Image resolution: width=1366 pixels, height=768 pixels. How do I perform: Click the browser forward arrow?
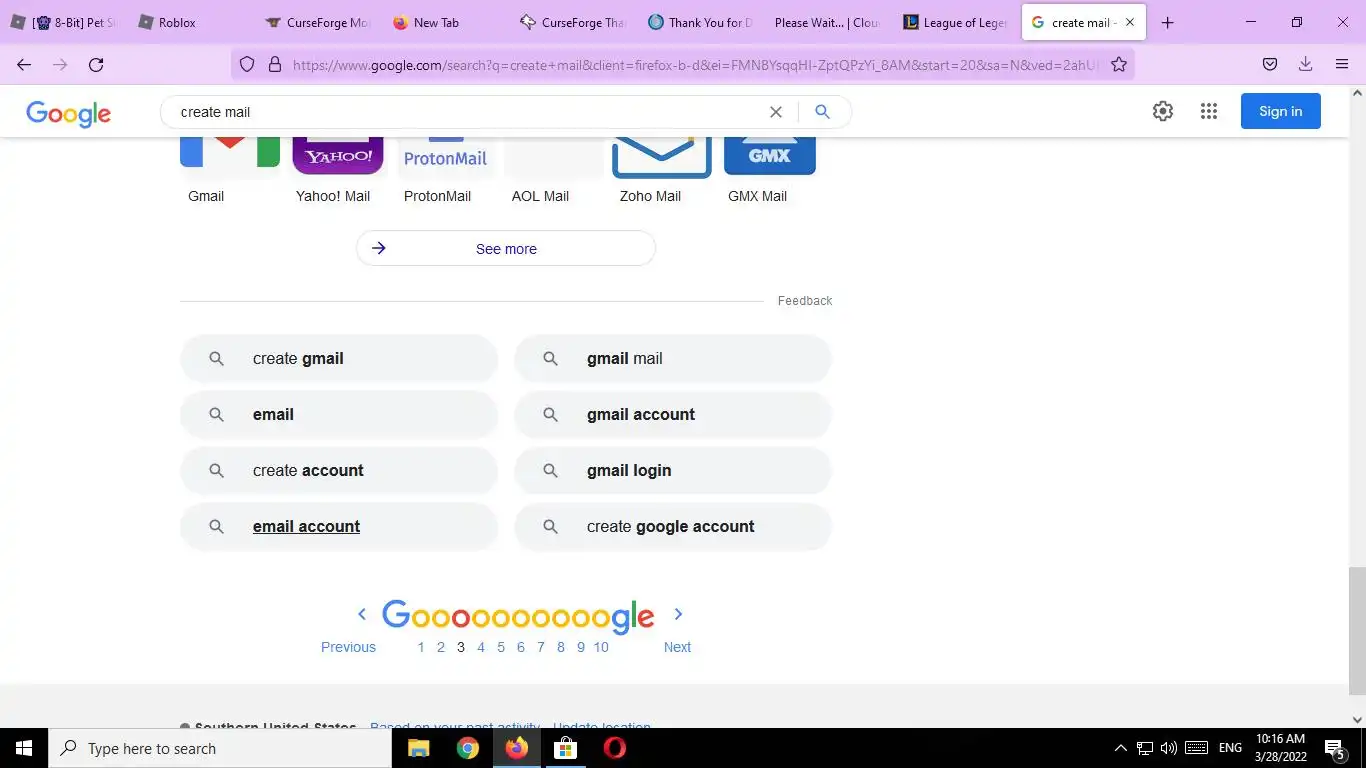(60, 64)
